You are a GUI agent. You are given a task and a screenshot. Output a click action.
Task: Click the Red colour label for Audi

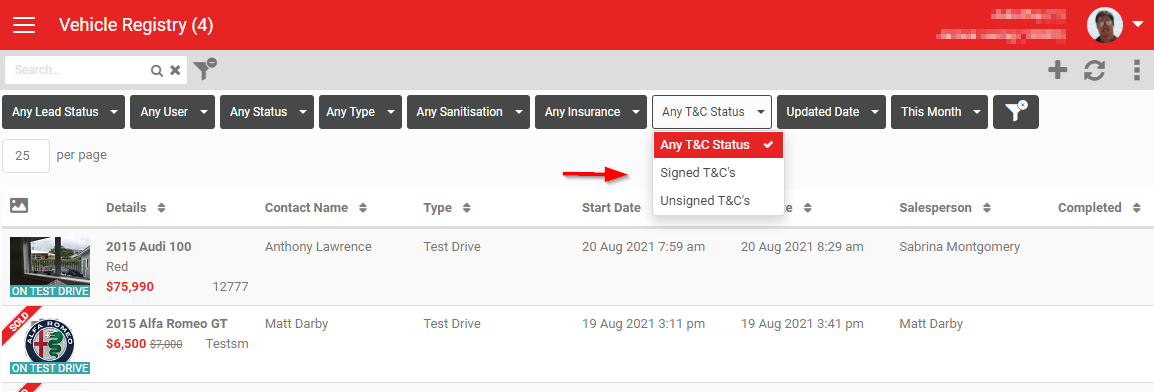[x=117, y=266]
